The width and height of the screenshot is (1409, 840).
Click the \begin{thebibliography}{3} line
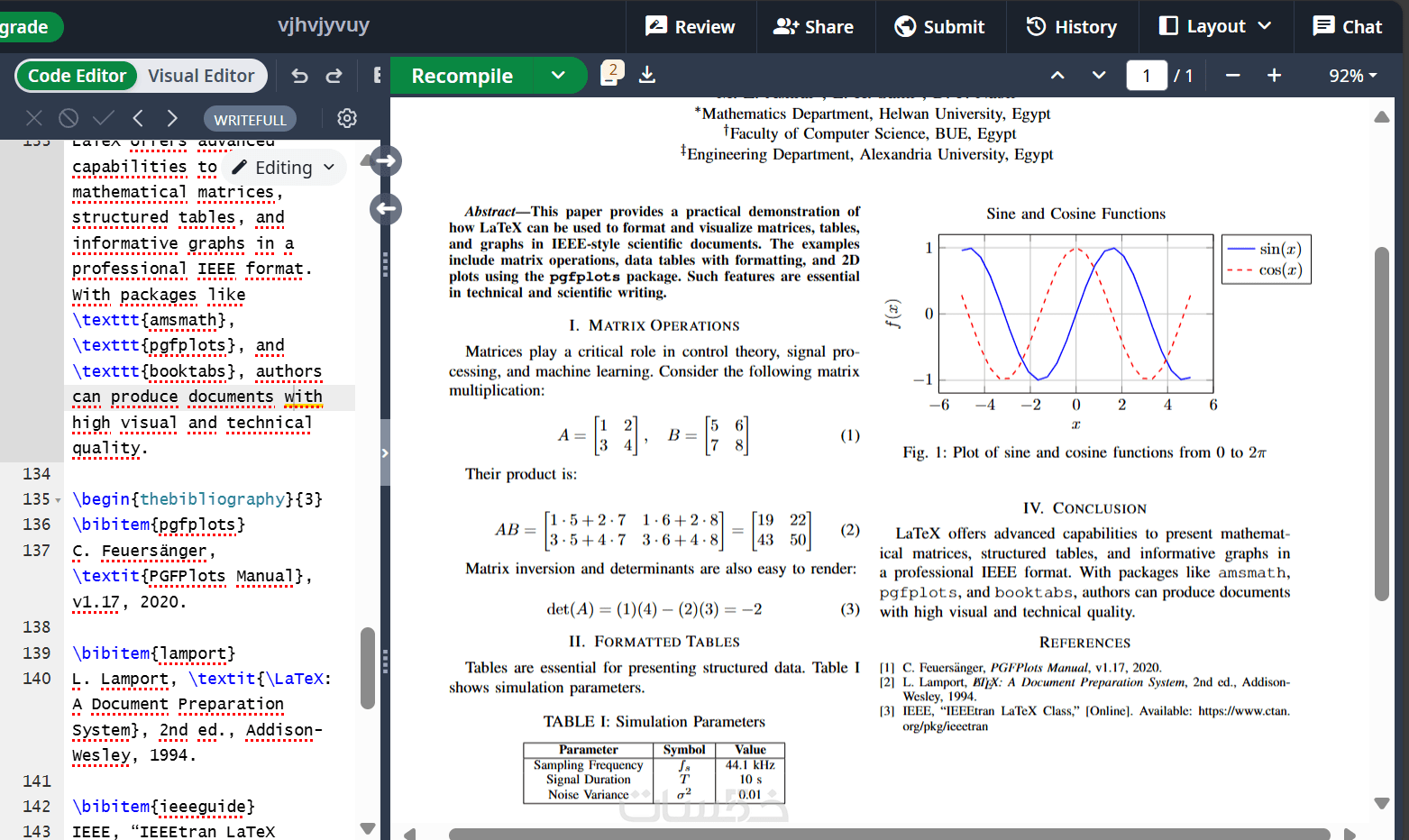click(197, 499)
